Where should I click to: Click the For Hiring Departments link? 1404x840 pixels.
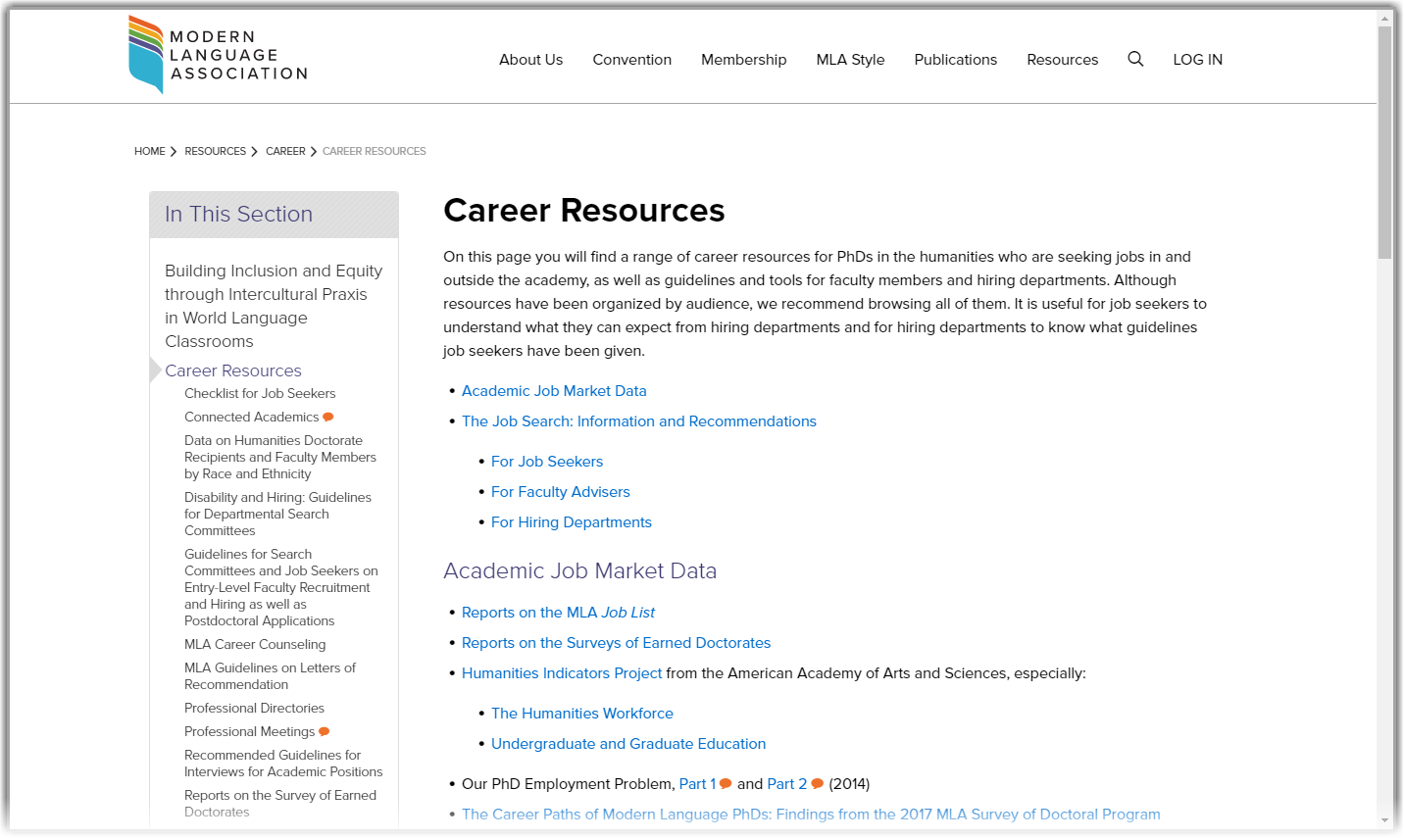point(572,522)
